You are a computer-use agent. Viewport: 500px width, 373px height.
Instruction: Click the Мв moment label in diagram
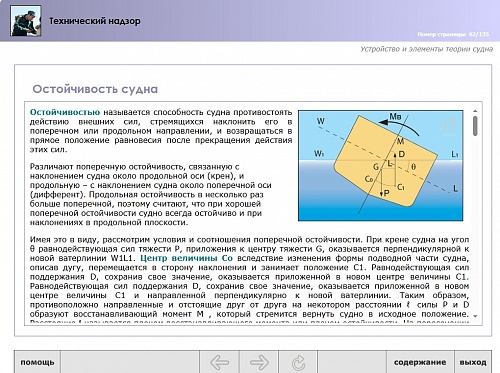click(395, 116)
